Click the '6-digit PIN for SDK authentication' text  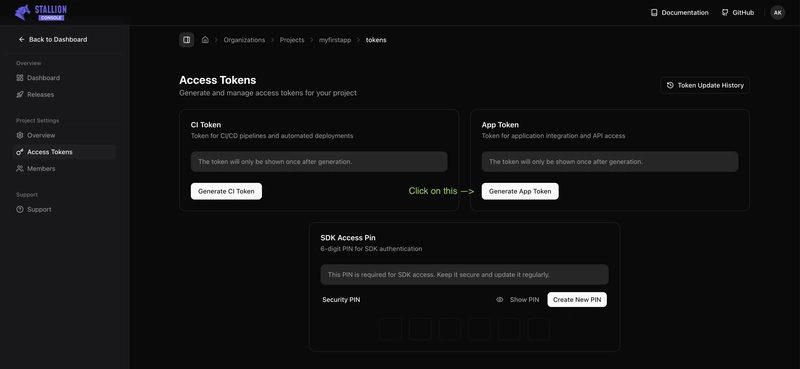(x=371, y=249)
